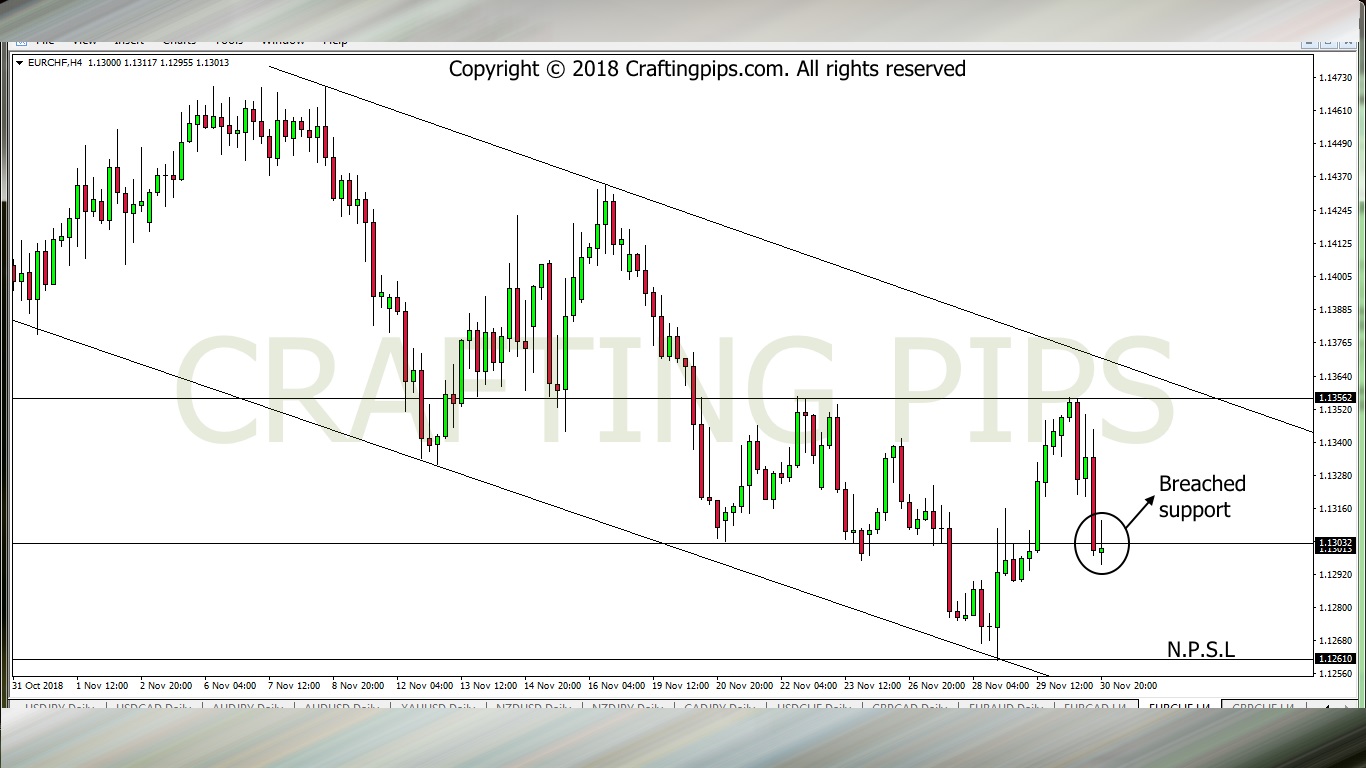
Task: Click the triangle before EURCHF,H4 chart title
Action: pos(20,63)
